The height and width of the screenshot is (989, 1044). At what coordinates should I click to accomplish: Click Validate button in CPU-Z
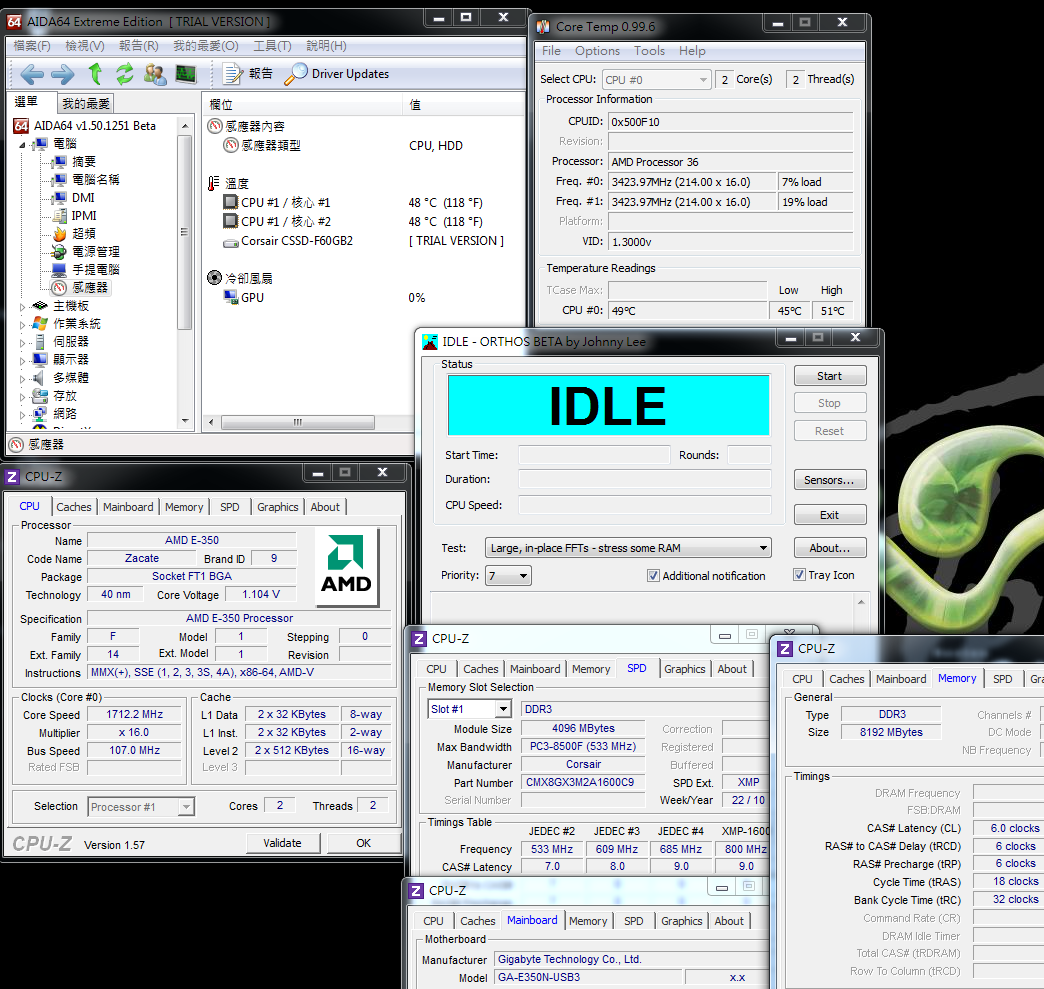click(x=282, y=842)
